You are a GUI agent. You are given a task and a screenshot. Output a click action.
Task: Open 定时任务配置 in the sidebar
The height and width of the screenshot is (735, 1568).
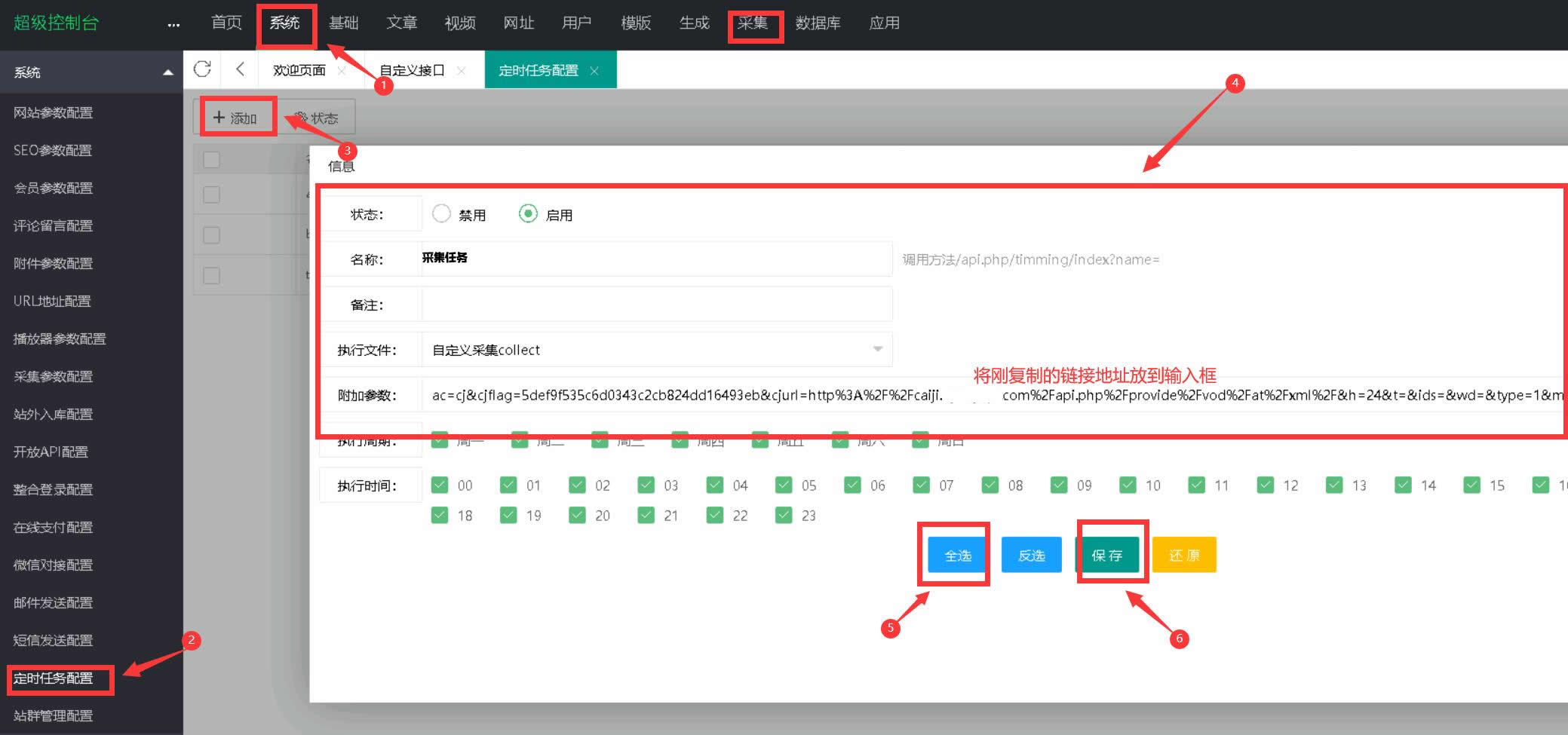(54, 678)
